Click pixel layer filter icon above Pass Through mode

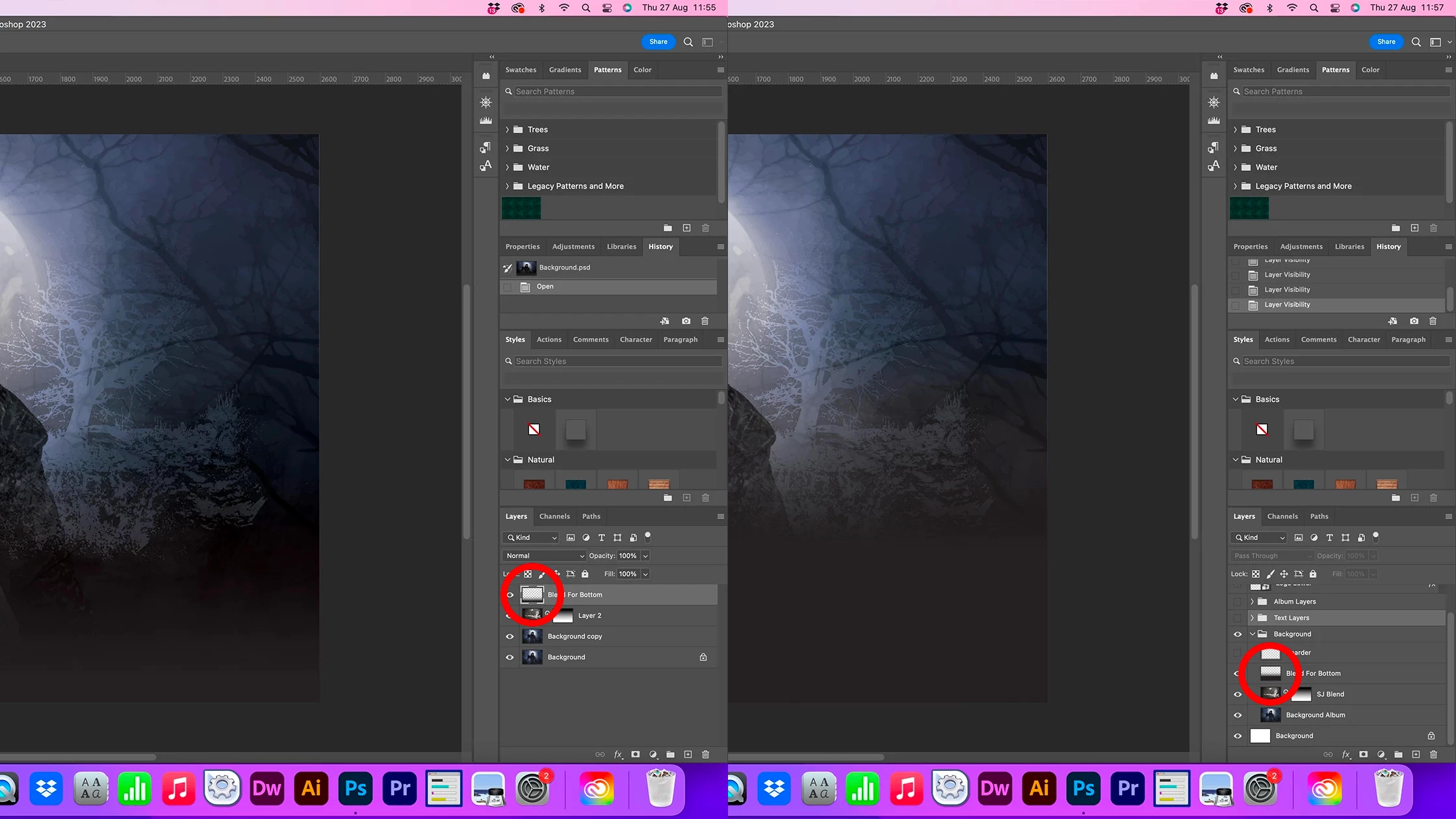[1298, 538]
